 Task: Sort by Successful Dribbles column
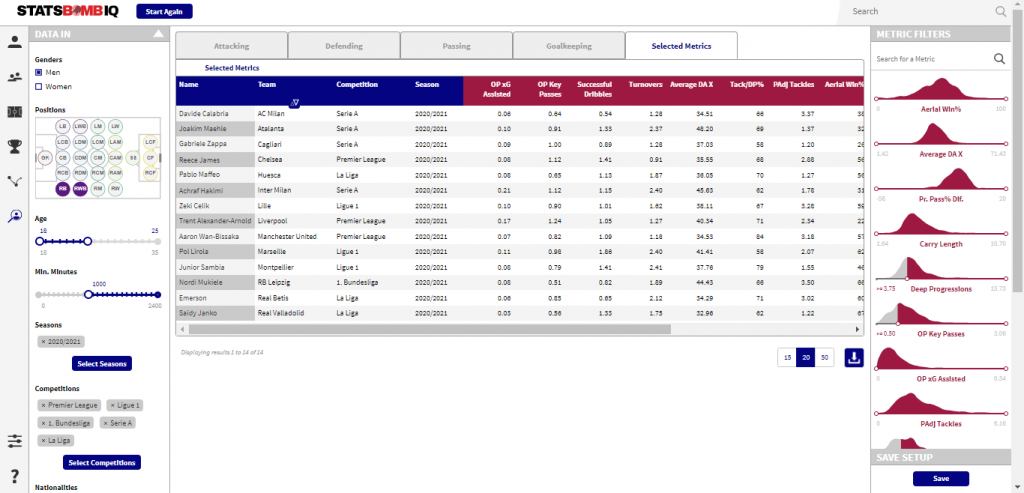click(x=594, y=89)
